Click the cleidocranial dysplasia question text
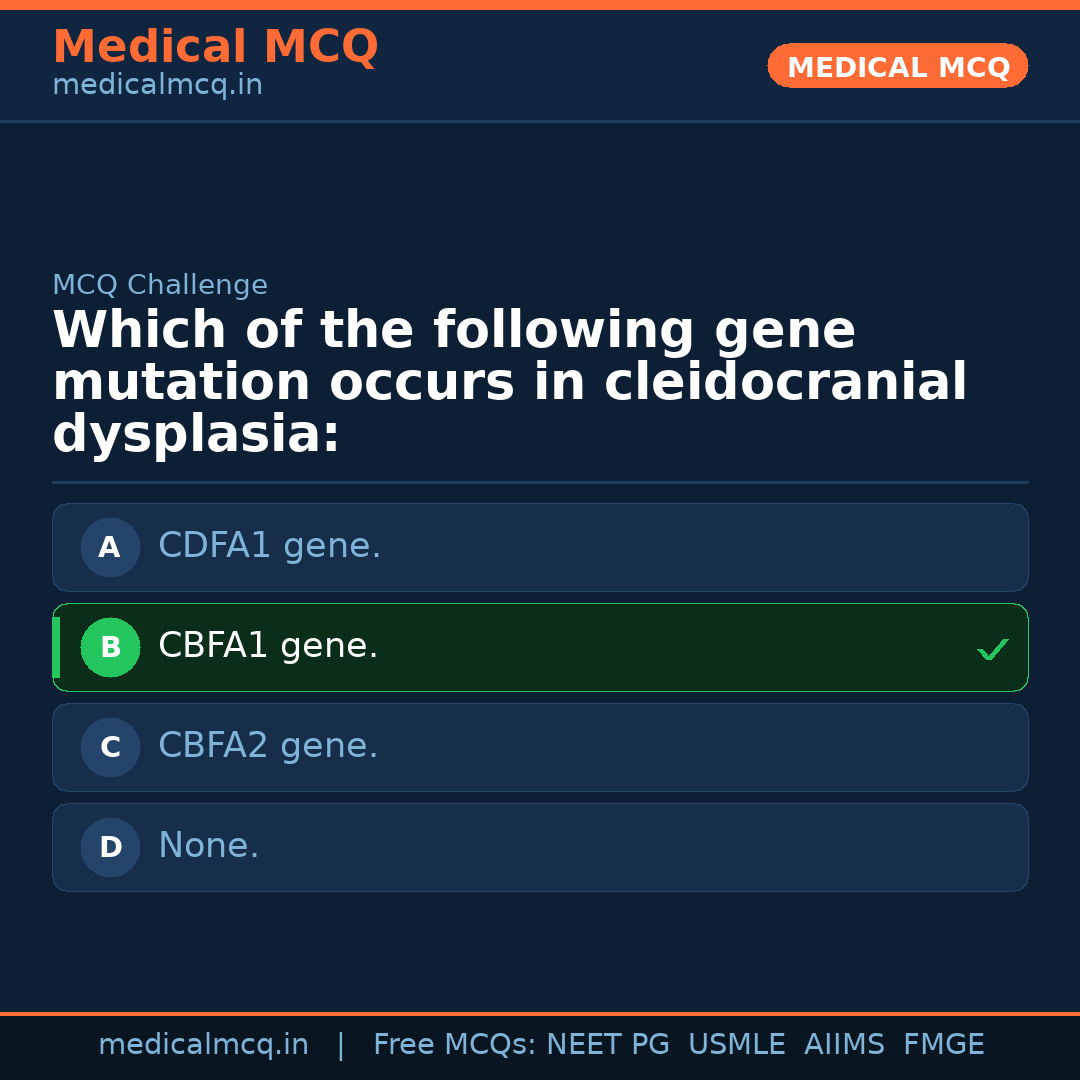 click(509, 383)
